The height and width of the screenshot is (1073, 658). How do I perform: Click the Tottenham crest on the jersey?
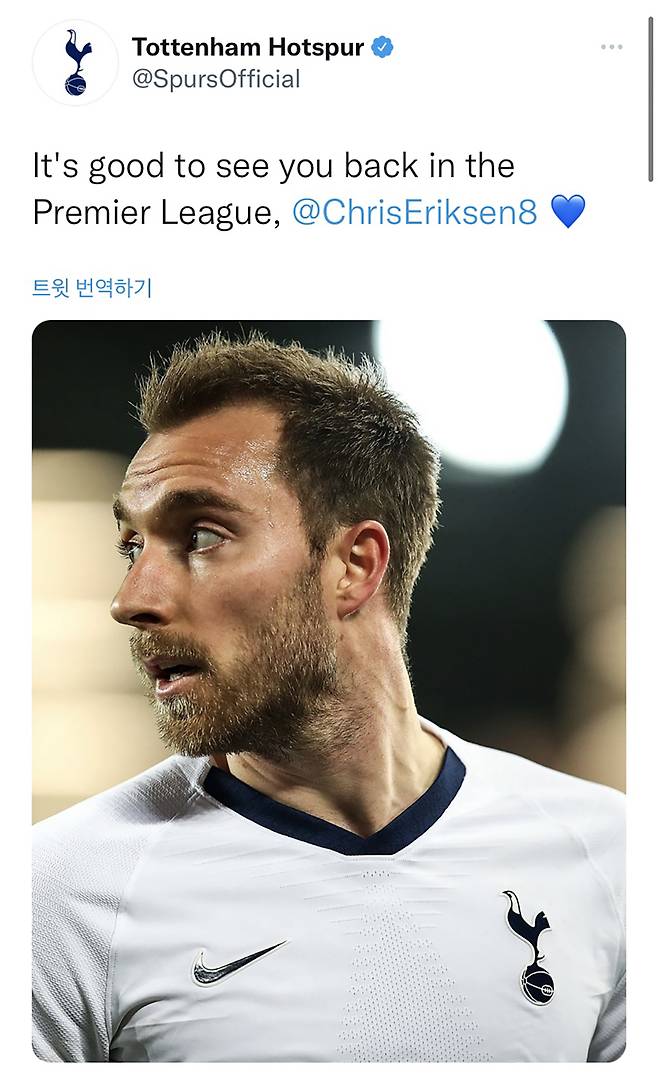pos(530,946)
